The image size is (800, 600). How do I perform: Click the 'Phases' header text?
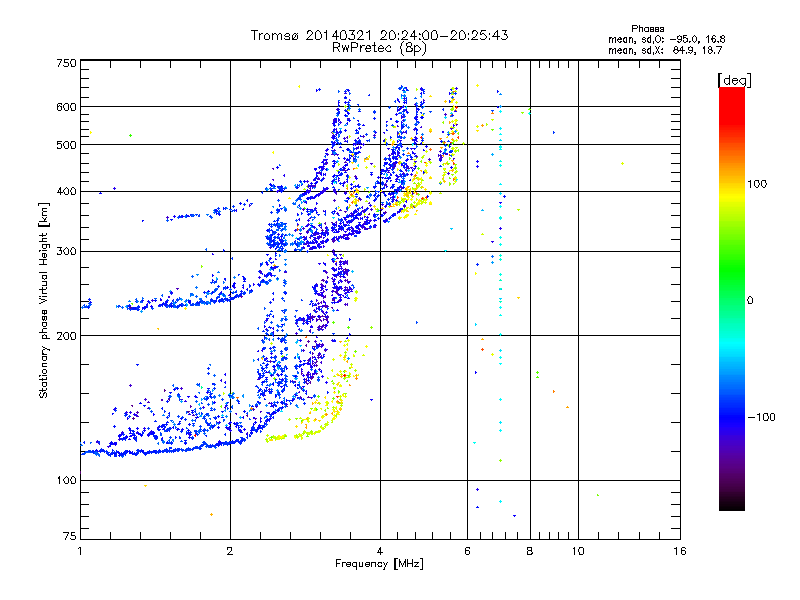click(x=647, y=29)
